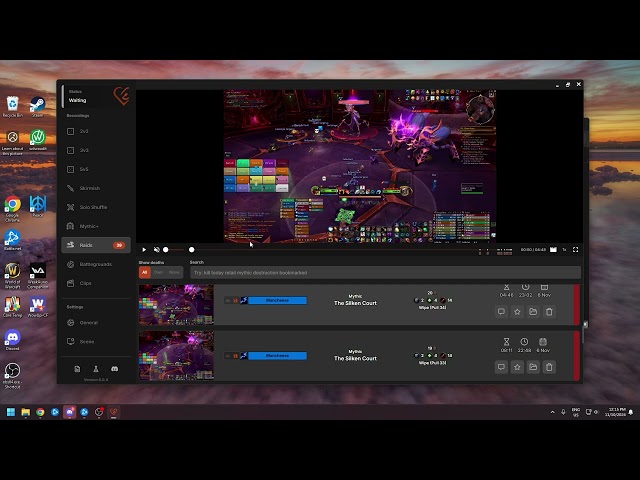The image size is (640, 480).
Task: Click the blue player name tag on Pull 34 row
Action: tap(278, 300)
